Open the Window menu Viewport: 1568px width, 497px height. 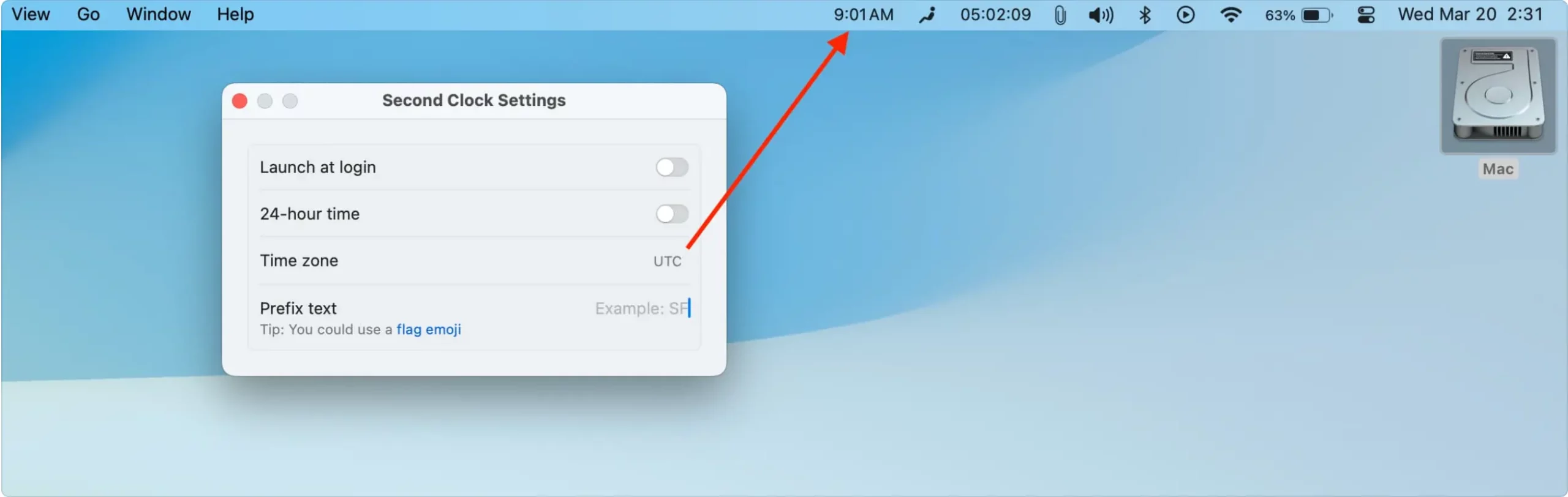[159, 15]
